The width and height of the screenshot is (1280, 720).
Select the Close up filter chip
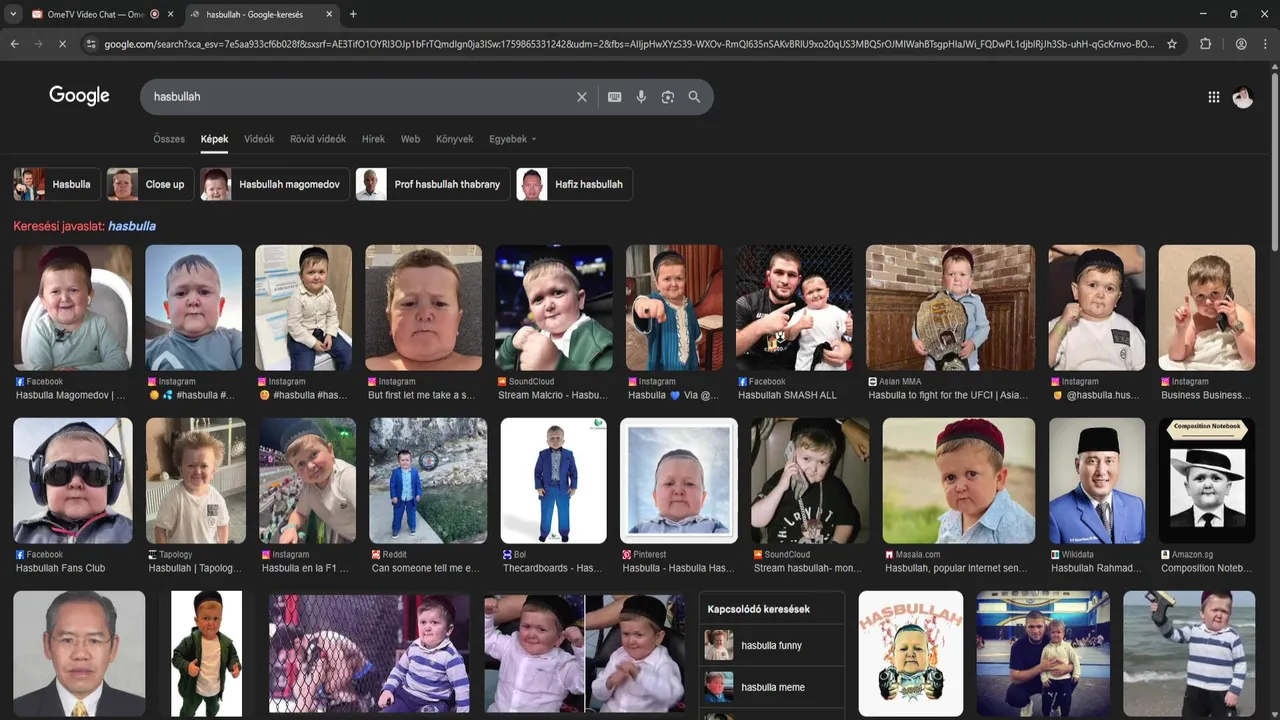150,184
